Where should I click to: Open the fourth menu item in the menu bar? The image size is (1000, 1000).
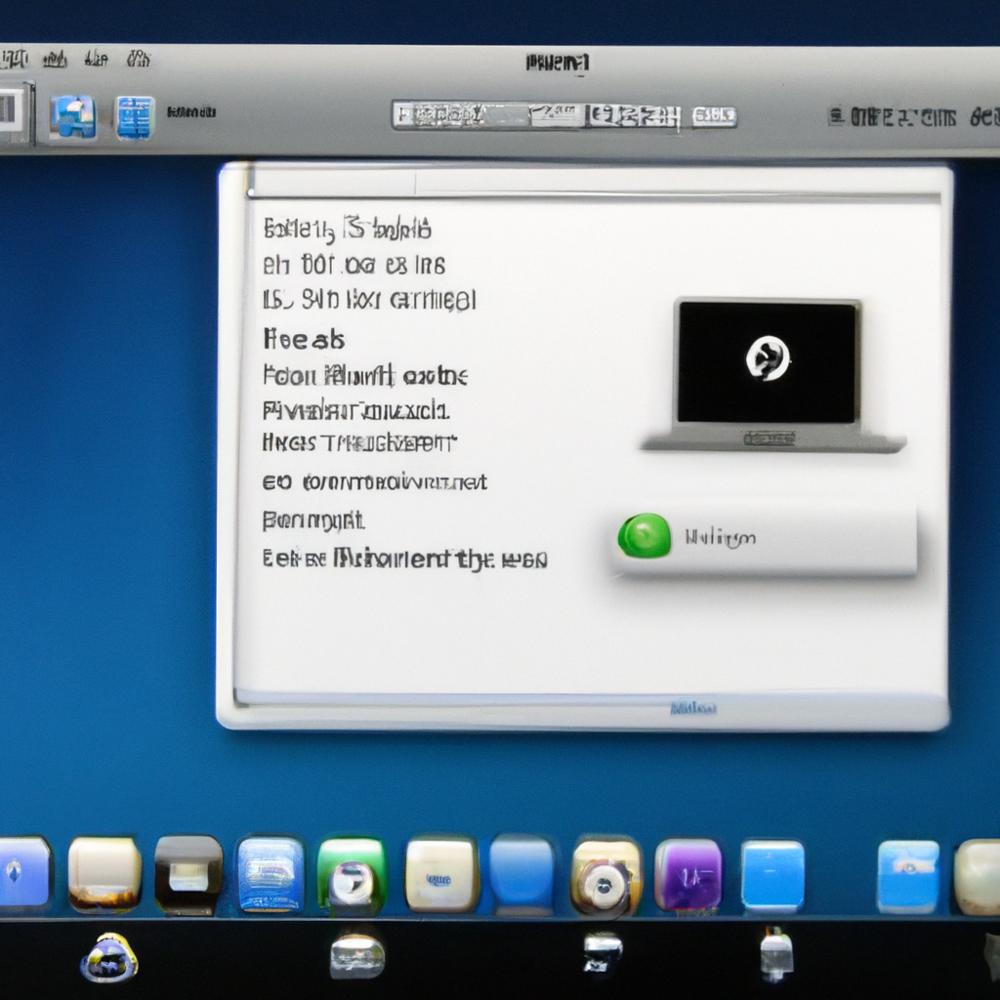click(138, 59)
